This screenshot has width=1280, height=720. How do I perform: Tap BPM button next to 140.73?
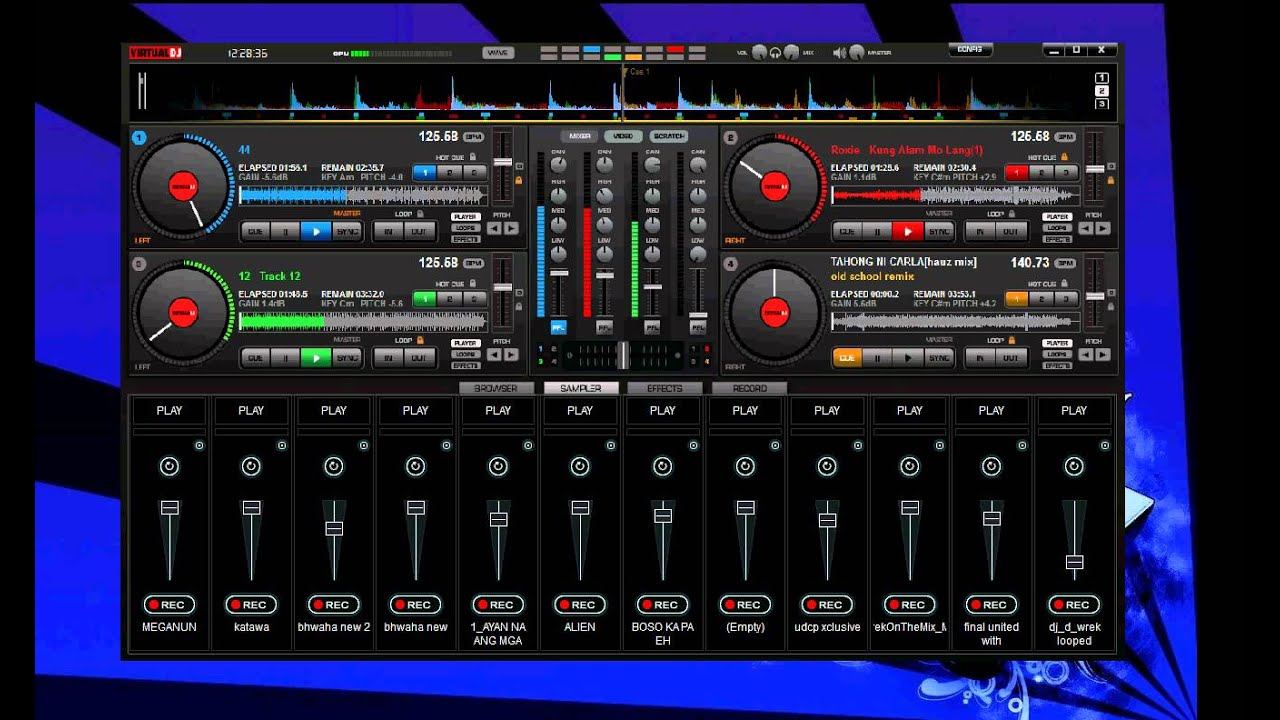coord(1066,263)
